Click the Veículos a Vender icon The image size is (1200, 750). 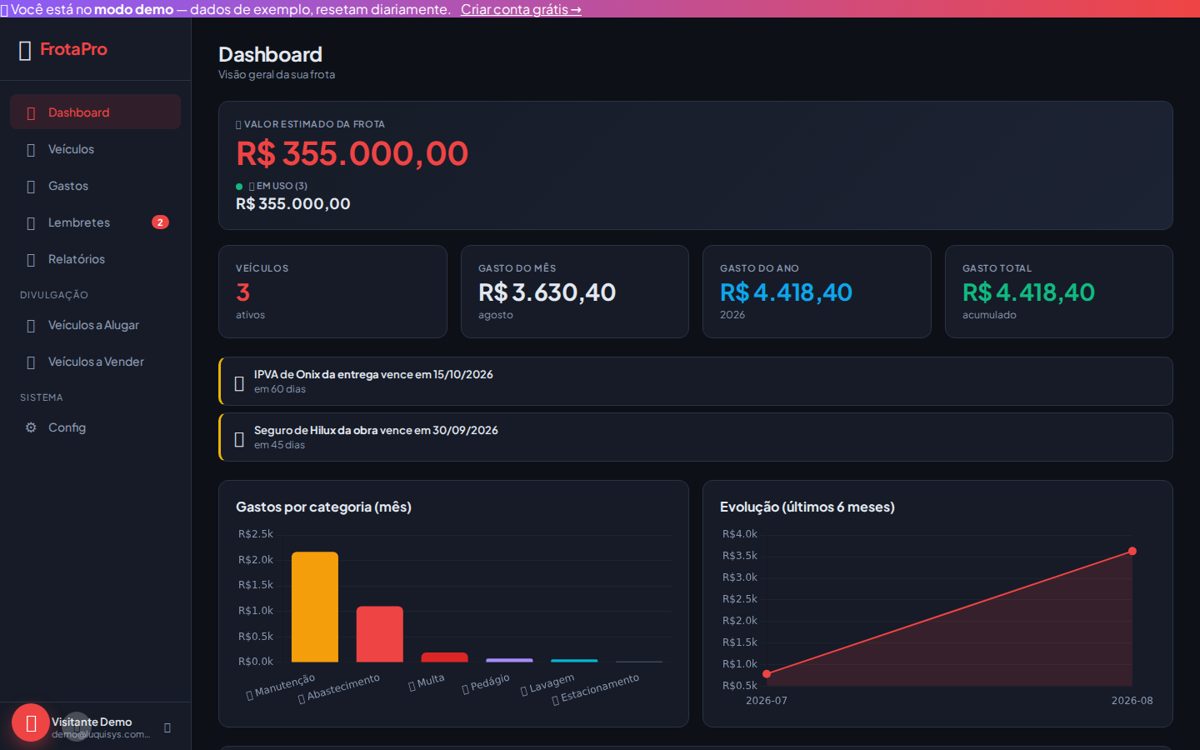[31, 361]
